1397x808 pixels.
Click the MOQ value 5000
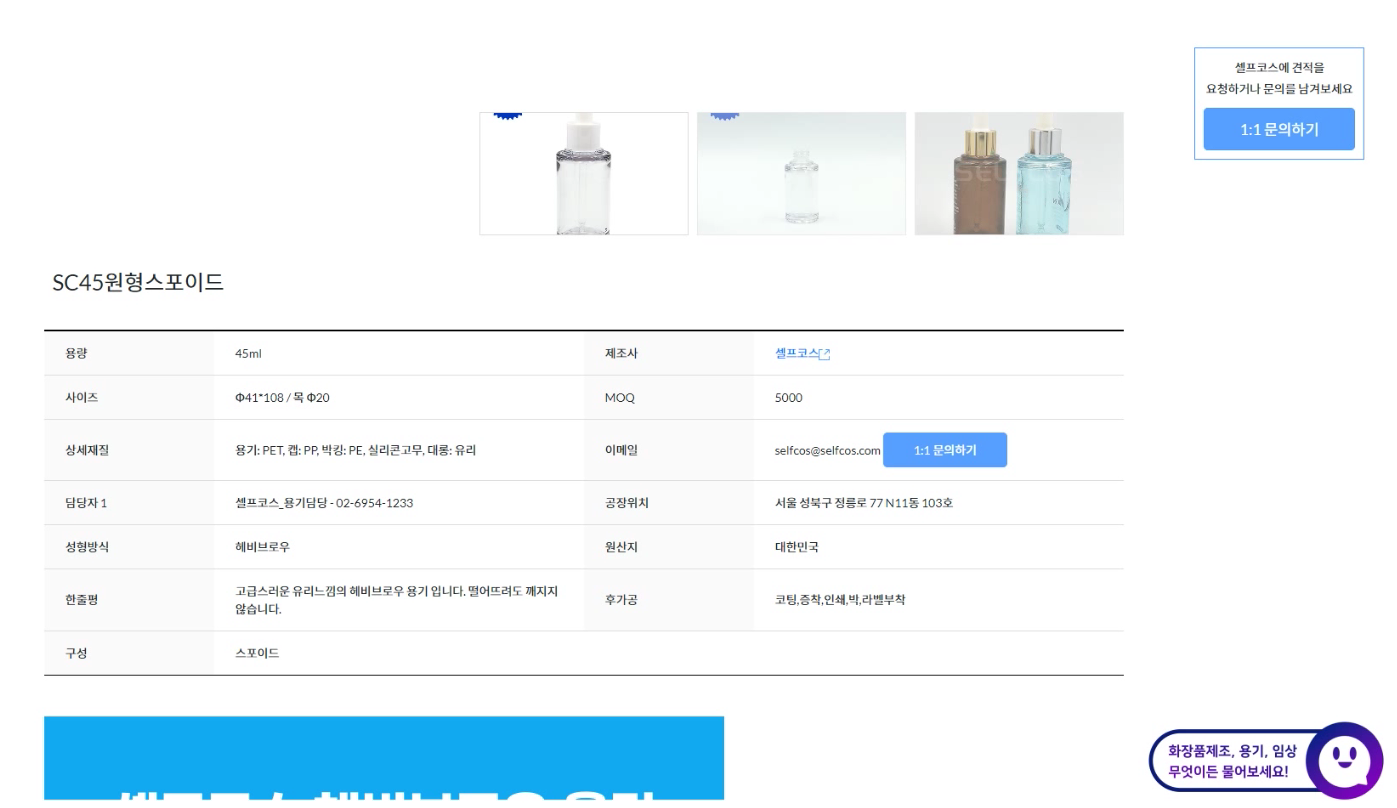(788, 398)
